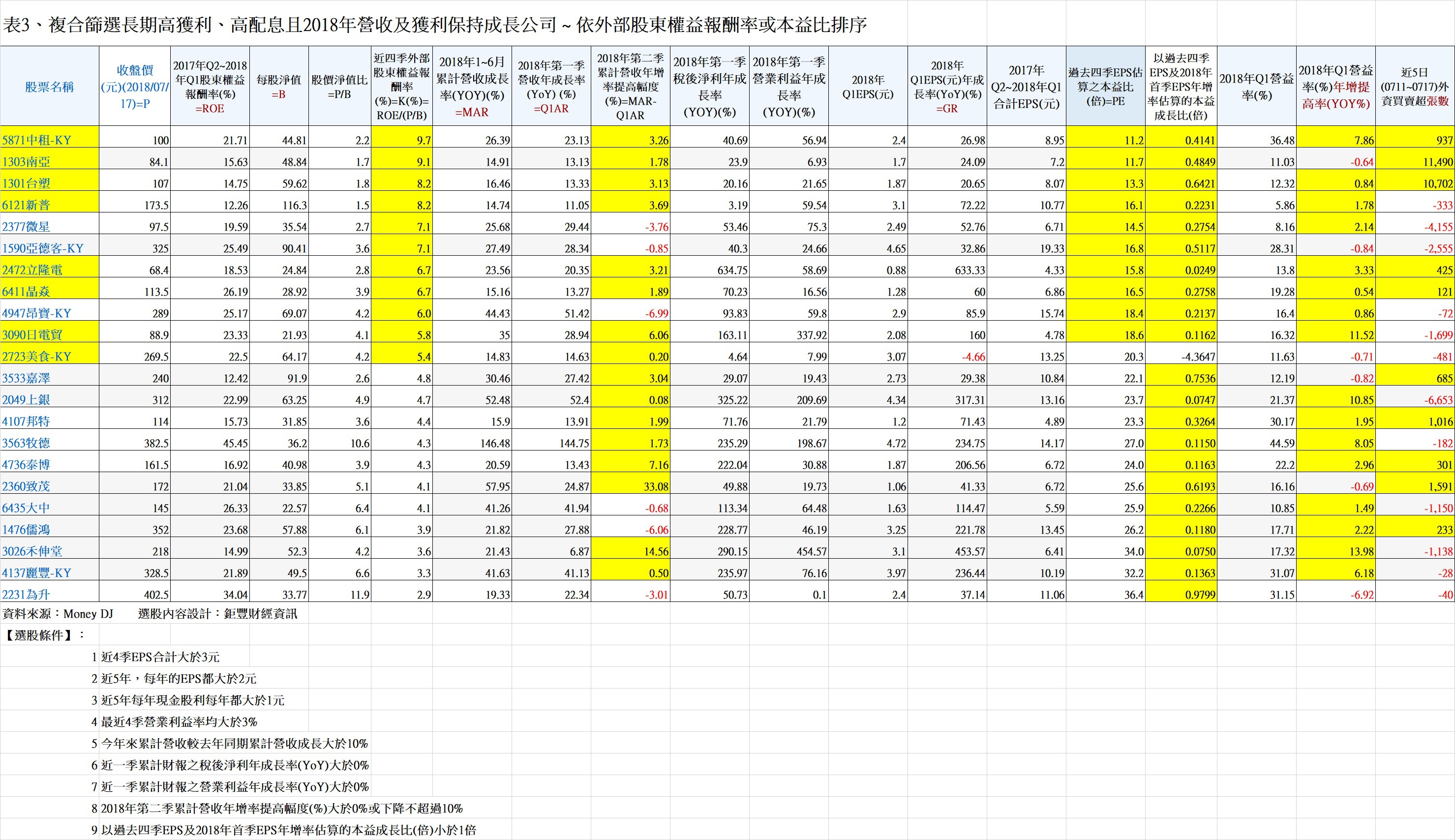Viewport: 1455px width, 840px height.
Task: Select stock 6121新普
Action: tap(26, 206)
